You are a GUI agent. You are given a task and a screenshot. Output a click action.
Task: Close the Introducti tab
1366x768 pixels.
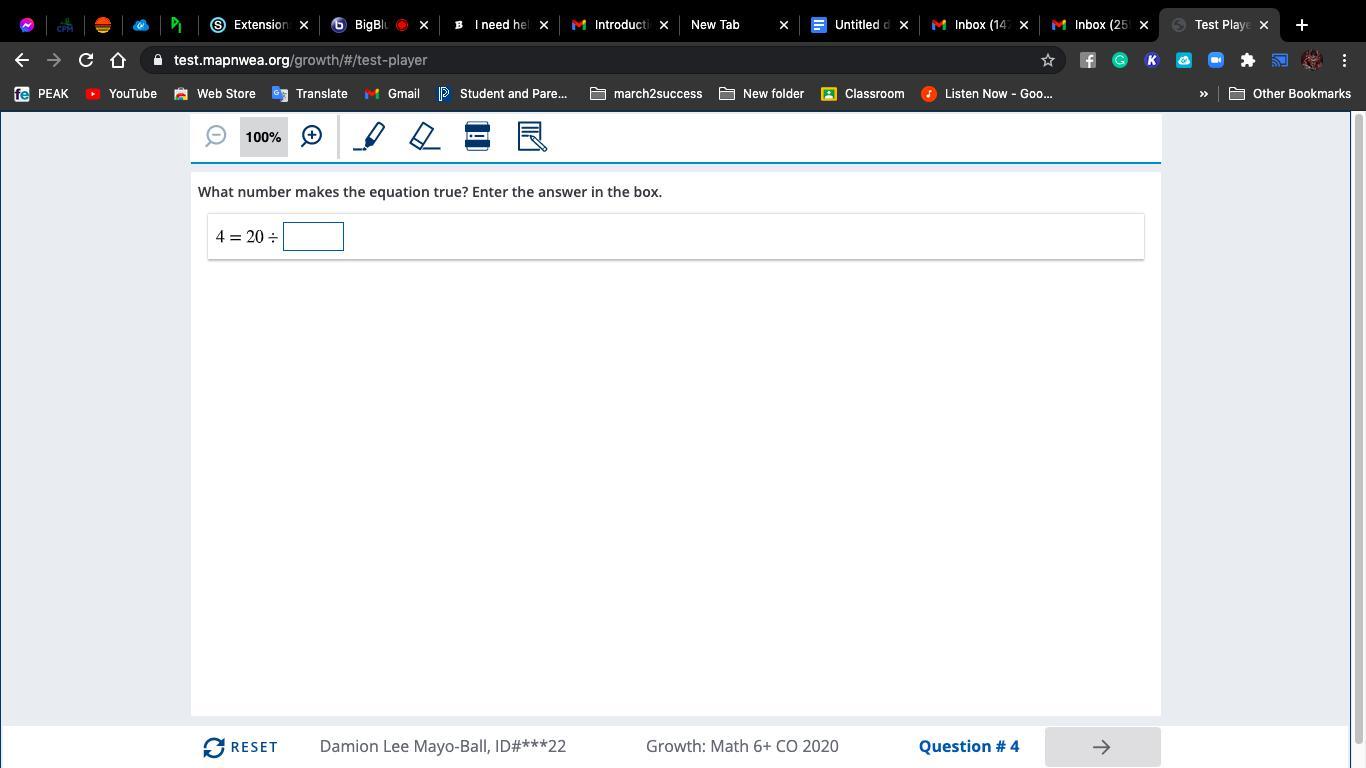point(664,25)
